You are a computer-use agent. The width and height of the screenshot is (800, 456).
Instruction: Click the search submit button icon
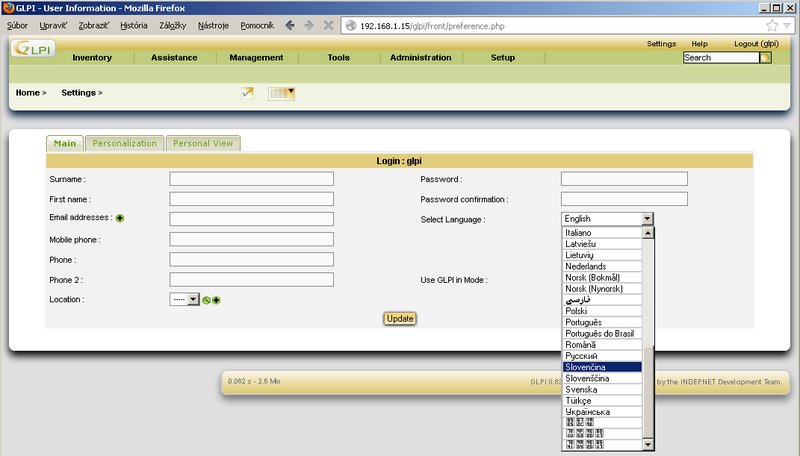point(765,58)
